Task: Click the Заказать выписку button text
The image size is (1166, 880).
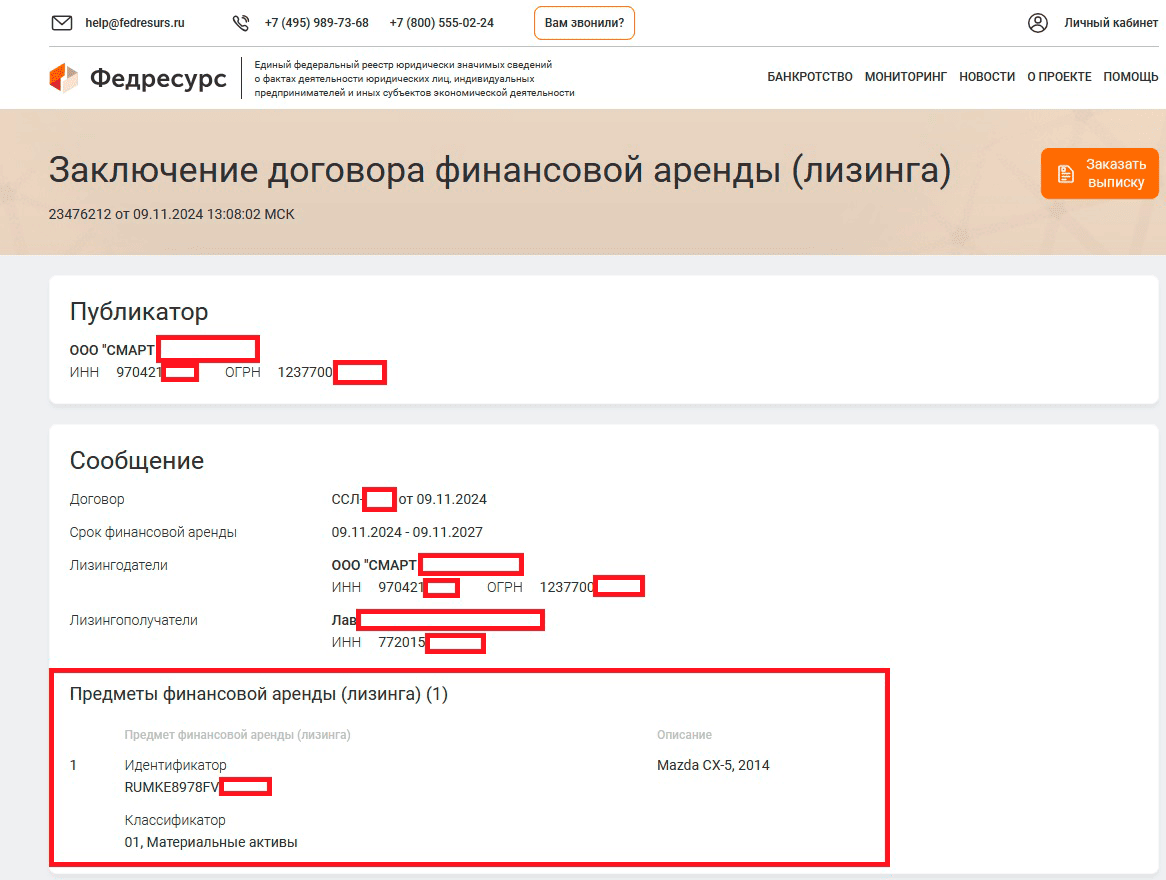Action: click(1115, 174)
